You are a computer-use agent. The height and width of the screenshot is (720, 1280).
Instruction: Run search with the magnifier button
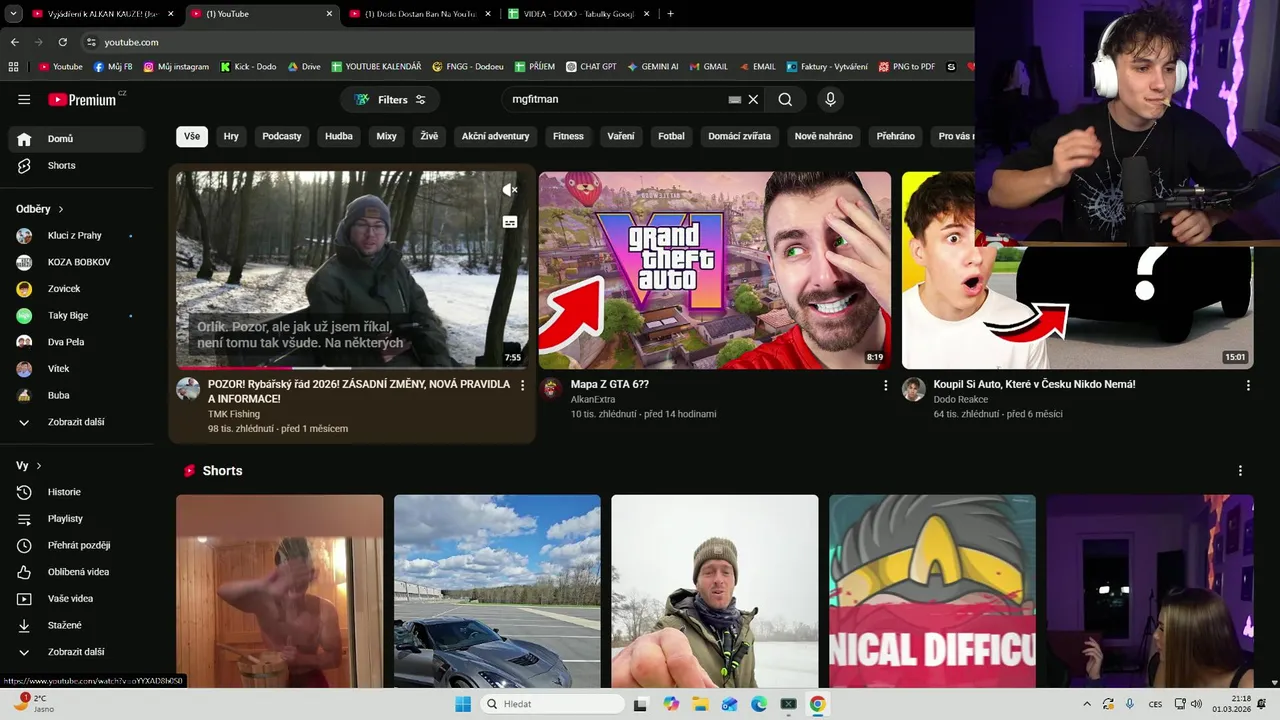pos(785,99)
